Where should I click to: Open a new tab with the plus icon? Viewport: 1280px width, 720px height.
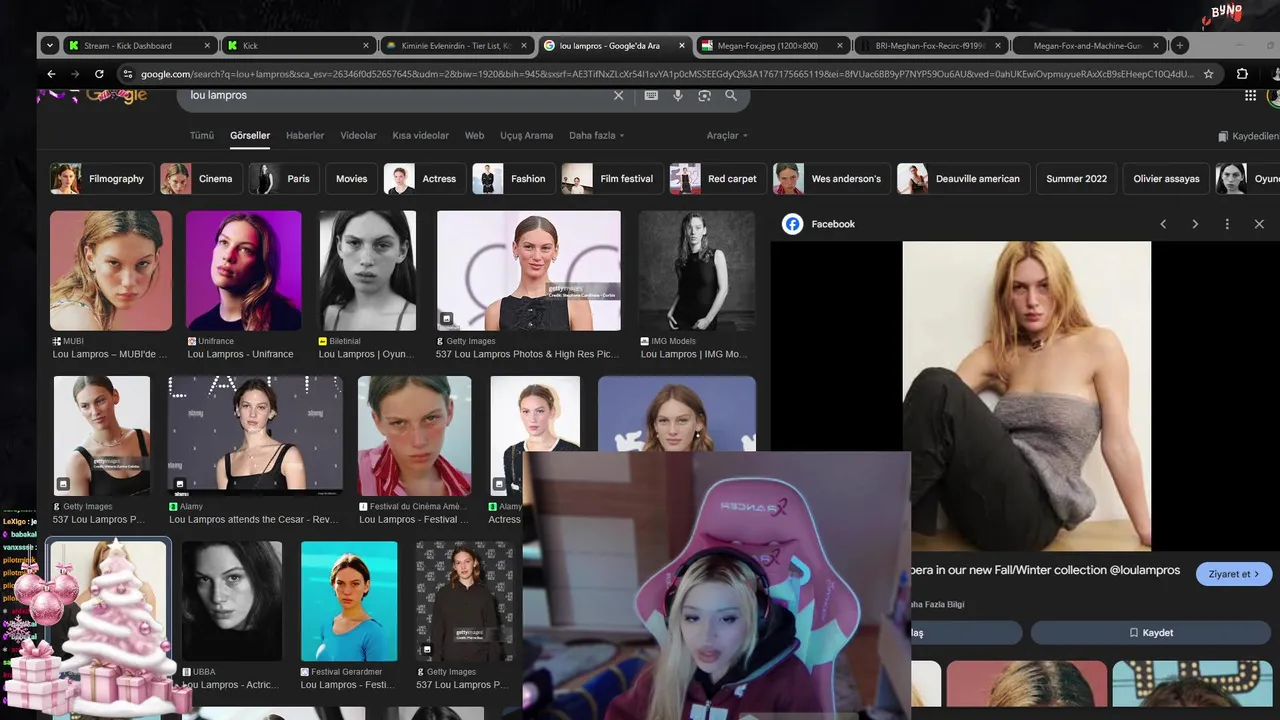(1180, 45)
